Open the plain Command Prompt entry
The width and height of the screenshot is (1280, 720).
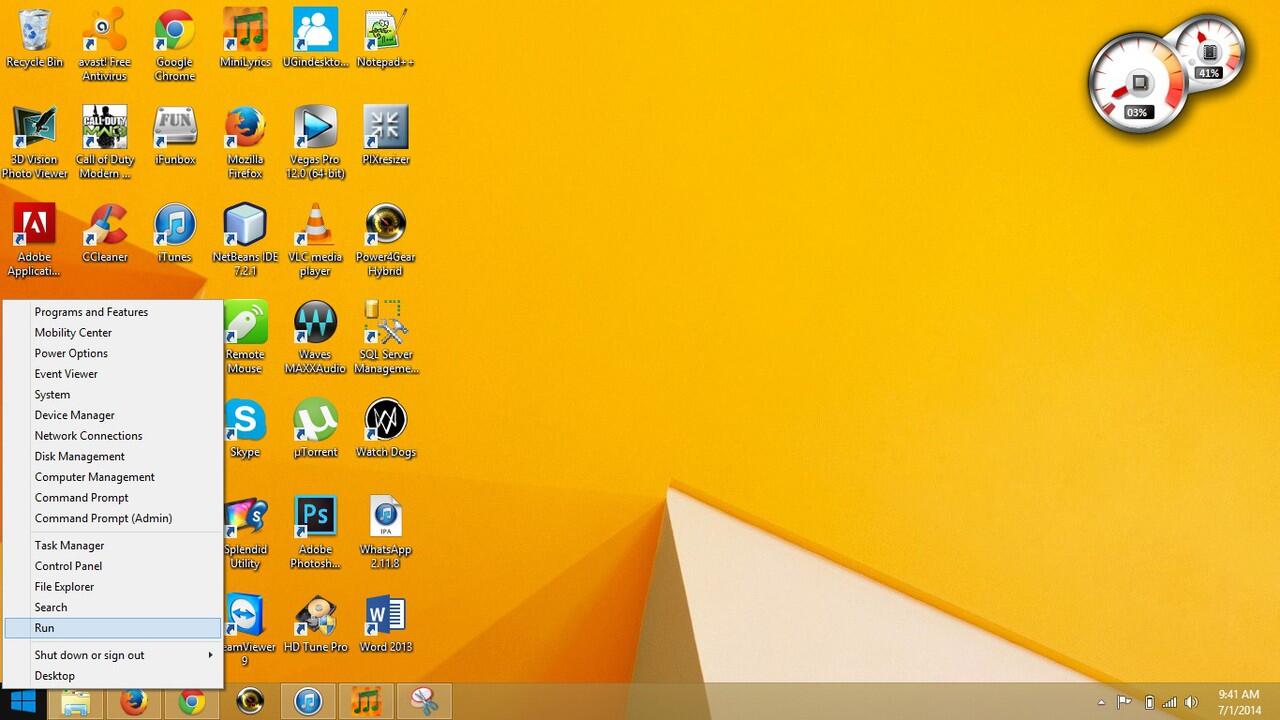click(113, 498)
